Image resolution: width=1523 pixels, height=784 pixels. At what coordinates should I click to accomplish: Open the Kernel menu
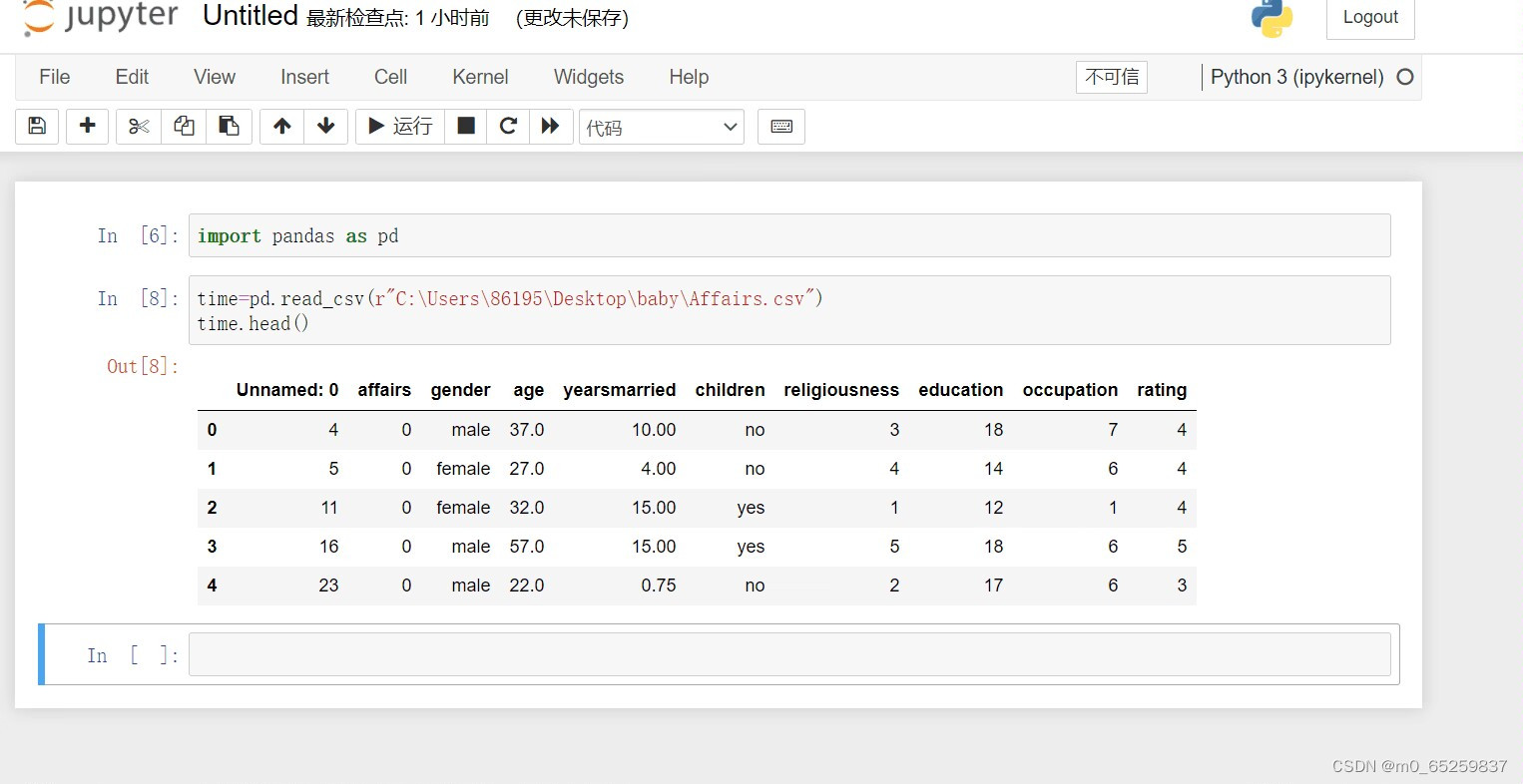pyautogui.click(x=480, y=77)
